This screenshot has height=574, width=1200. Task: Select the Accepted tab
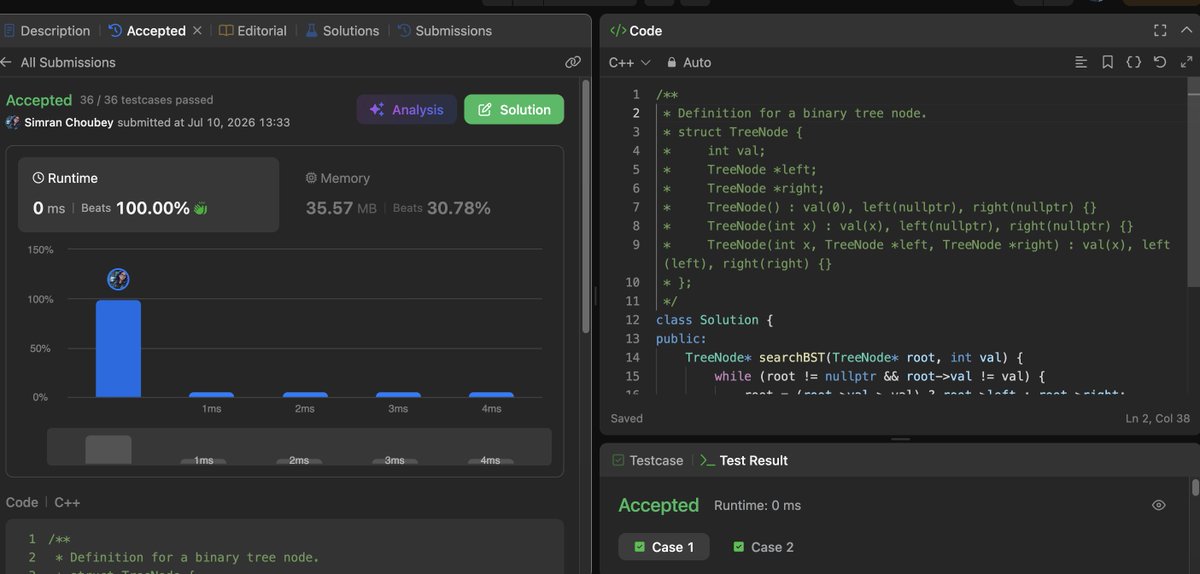click(146, 31)
